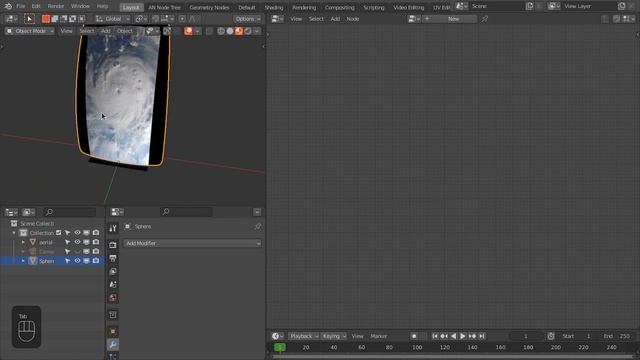Open the View Layer properties tab
Image resolution: width=640 pixels, height=360 pixels.
[x=113, y=271]
